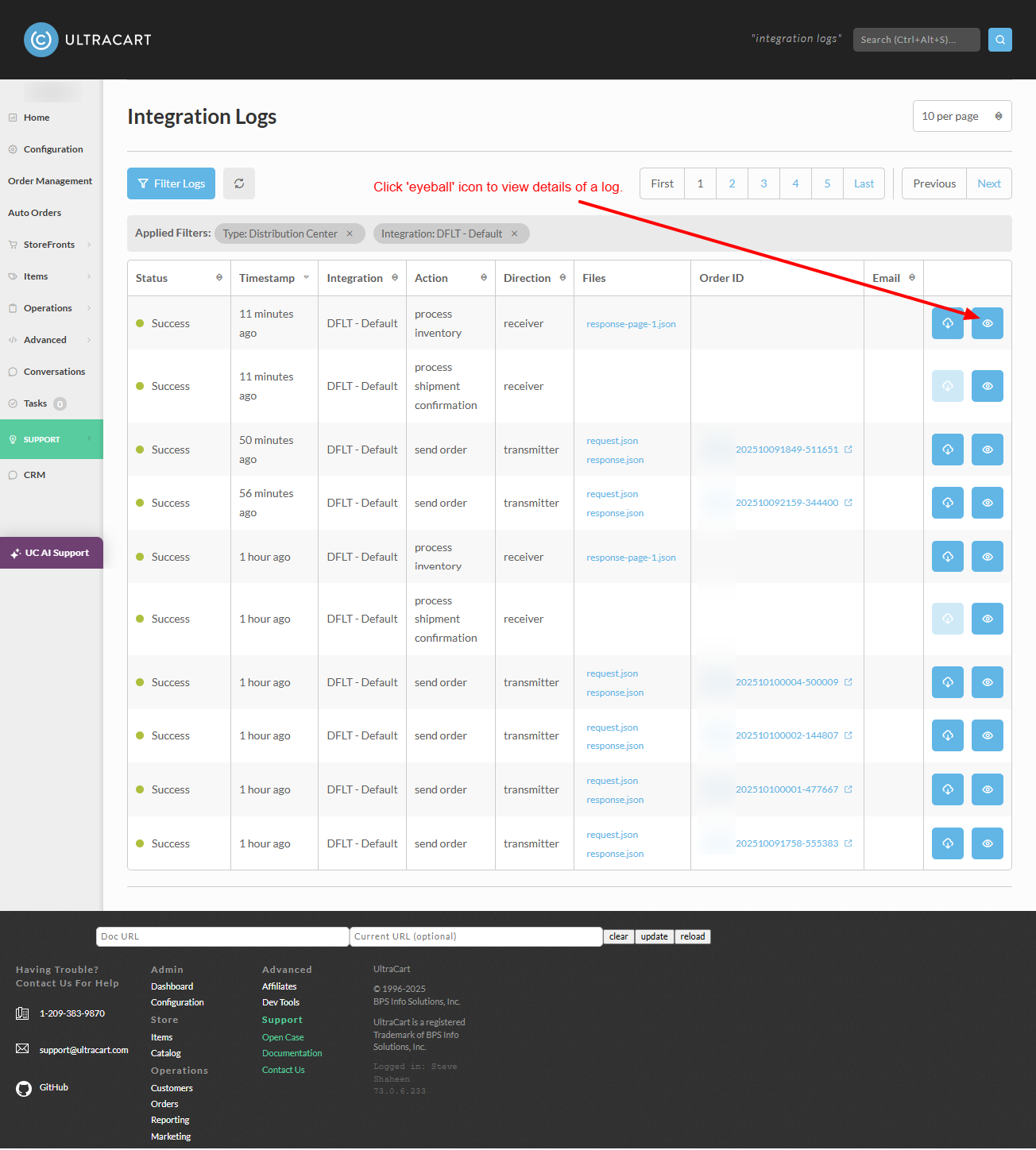
Task: Show details of the last log row
Action: coord(988,843)
